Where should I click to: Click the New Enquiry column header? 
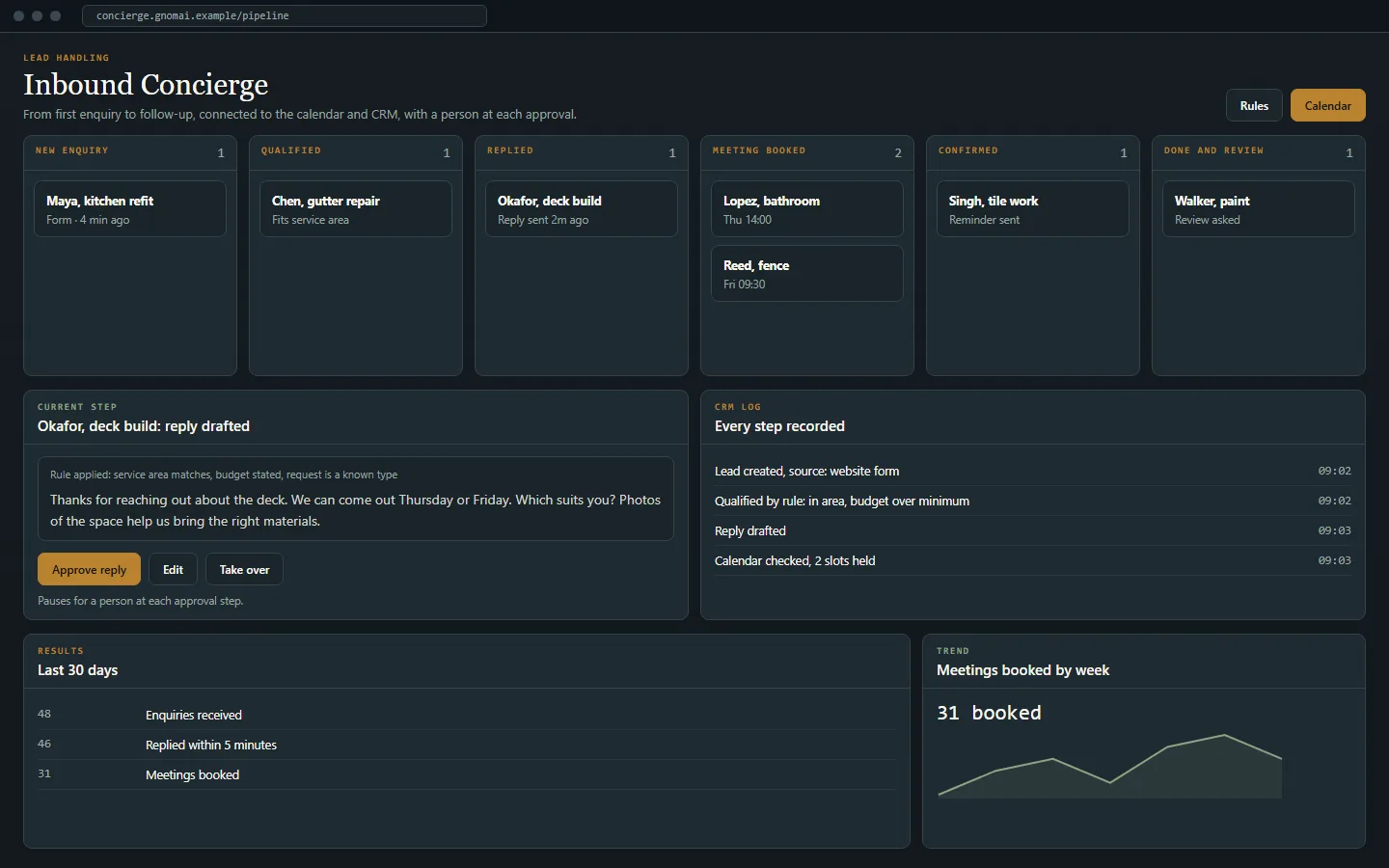point(130,152)
